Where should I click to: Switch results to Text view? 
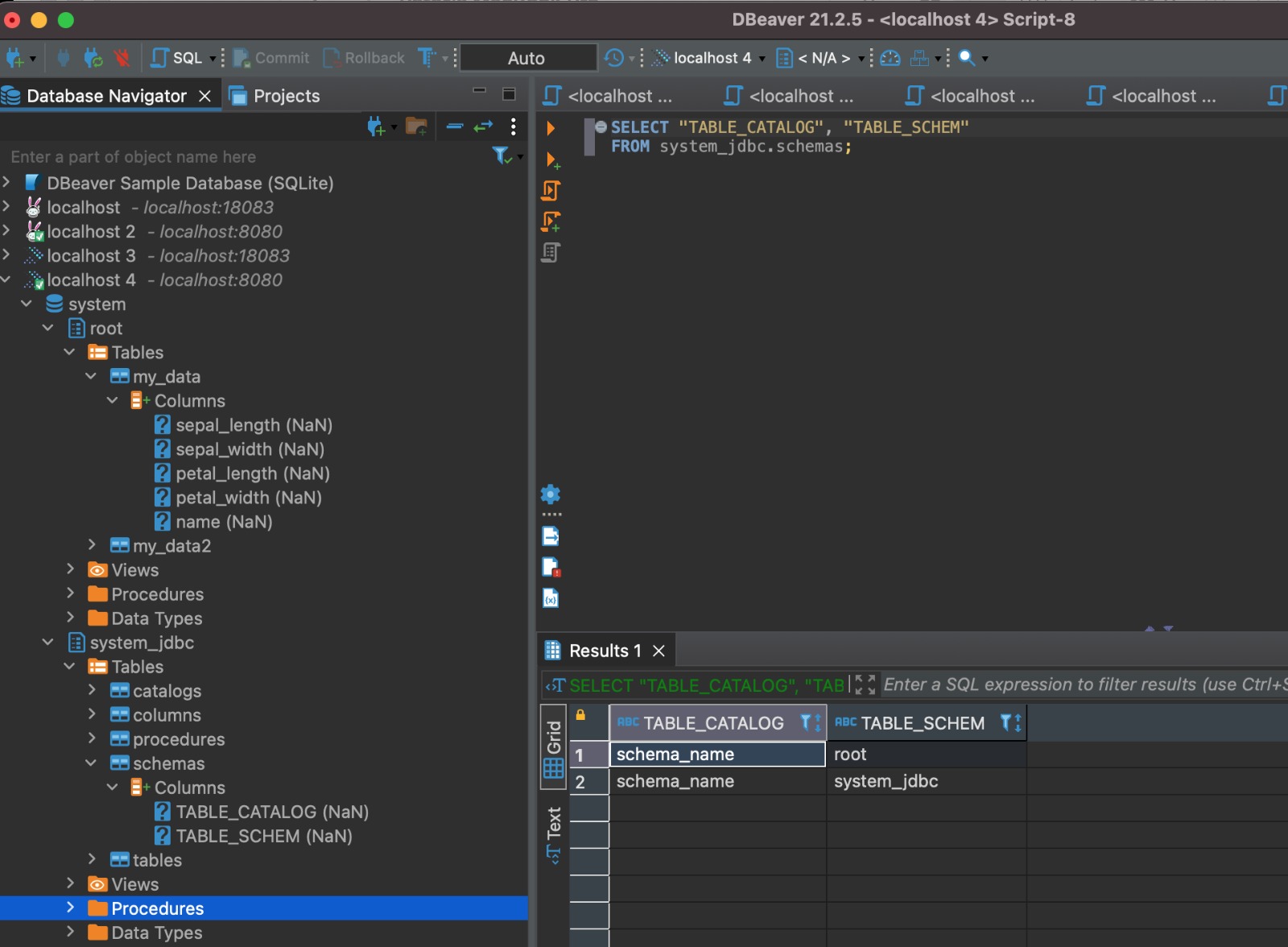(x=554, y=835)
